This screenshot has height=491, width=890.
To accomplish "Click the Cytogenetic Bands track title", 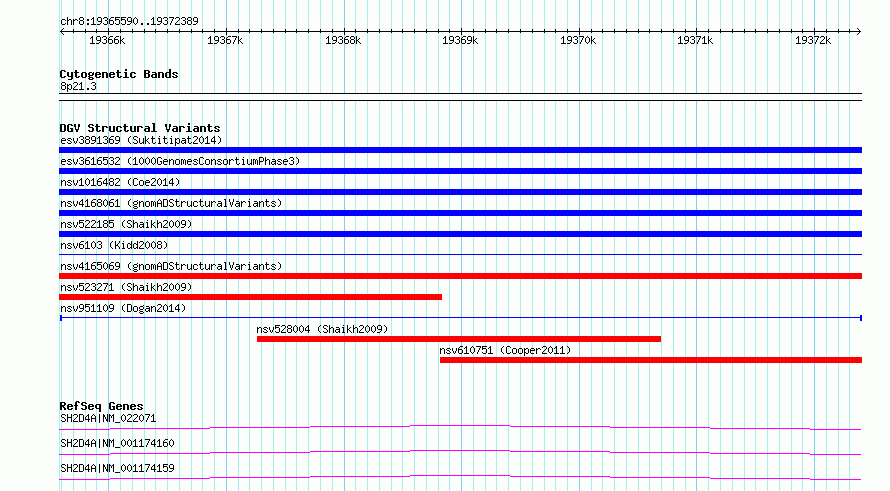I will [119, 74].
